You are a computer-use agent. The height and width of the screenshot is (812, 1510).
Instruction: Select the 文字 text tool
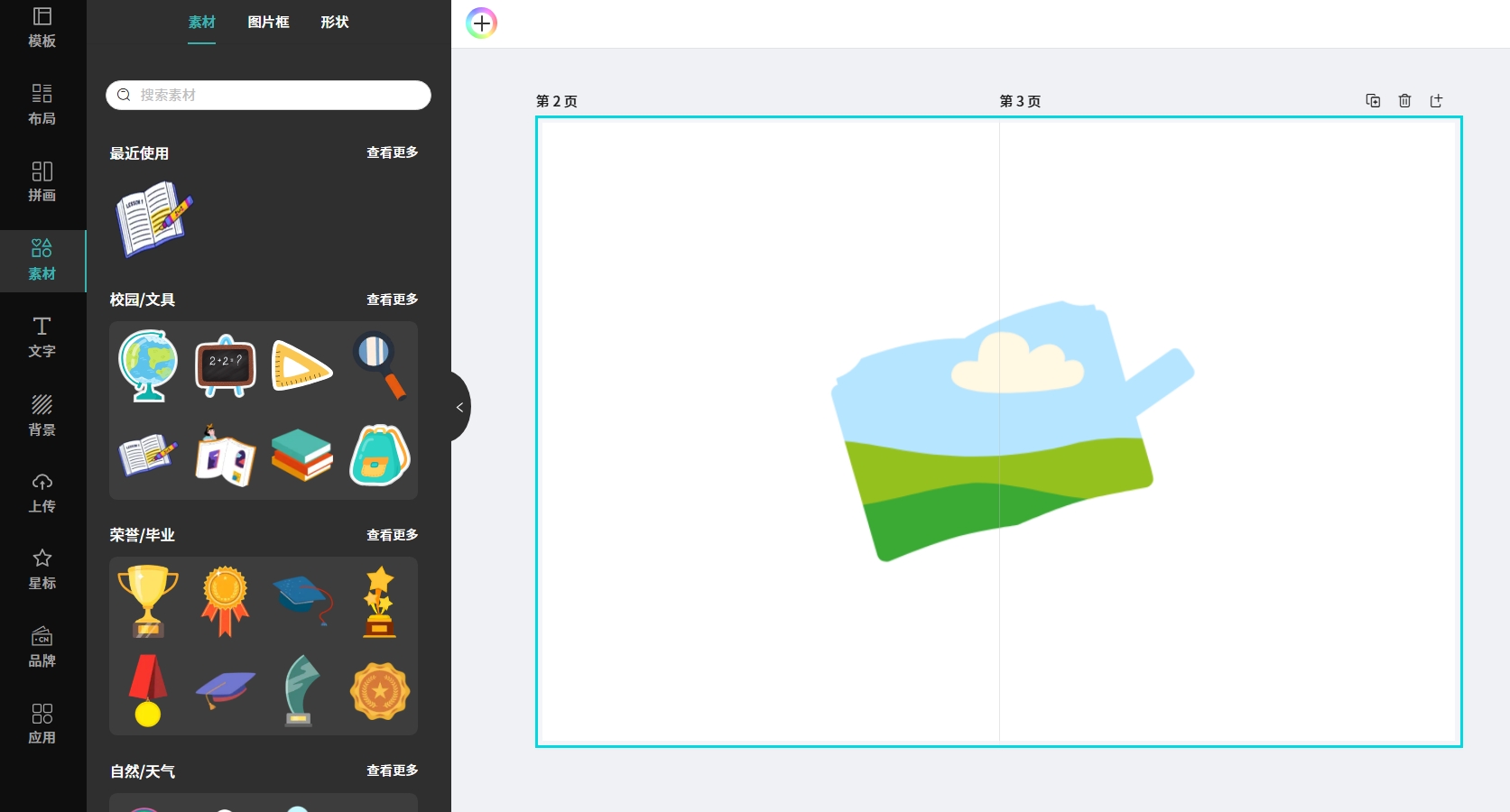(42, 337)
